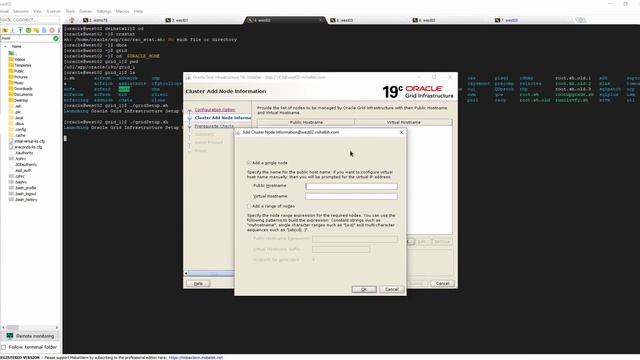Select the Public folder
This screenshot has height=360, width=640.
pyautogui.click(x=16, y=71)
